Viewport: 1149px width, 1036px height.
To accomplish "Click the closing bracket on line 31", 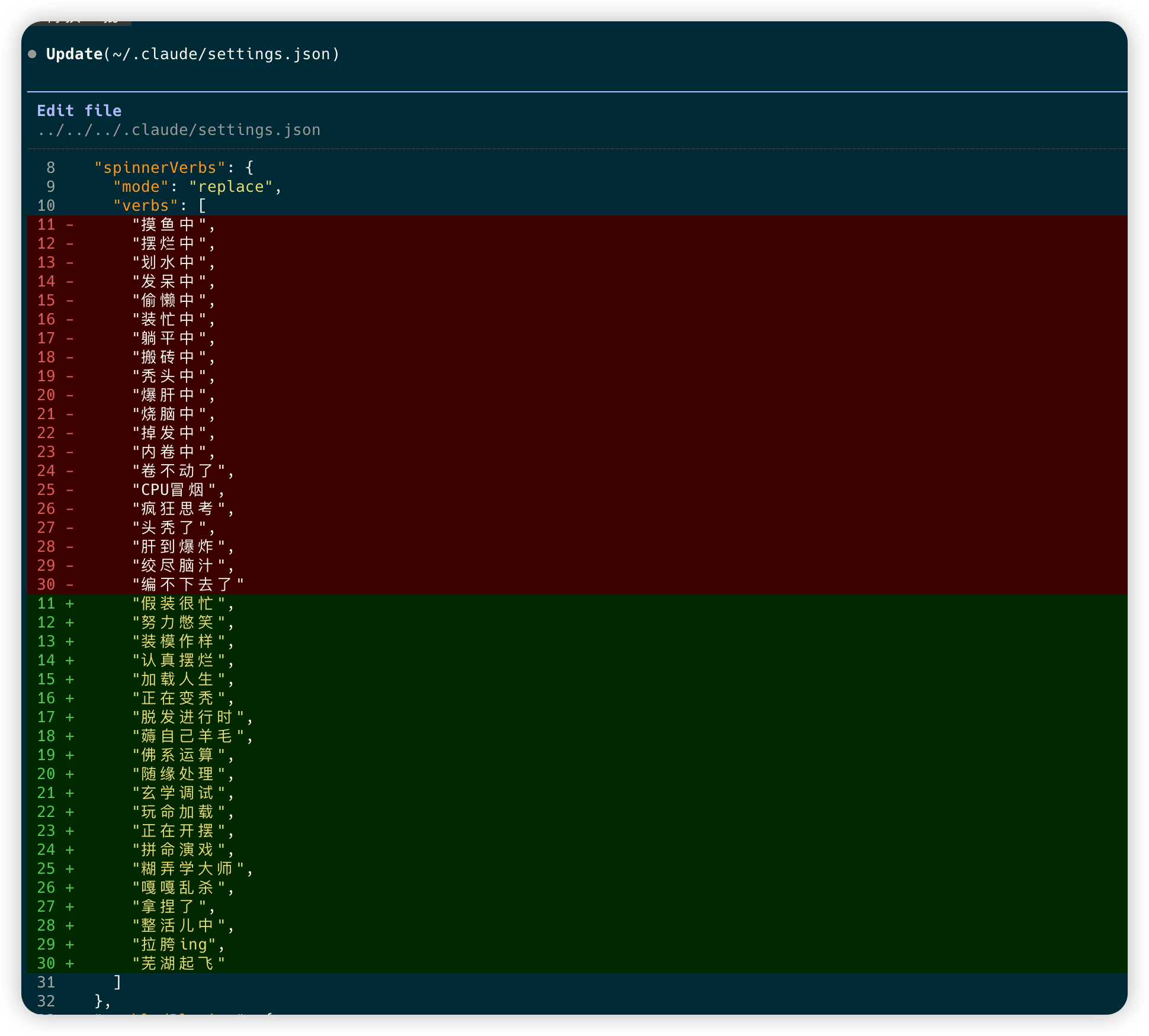I will pos(117,982).
